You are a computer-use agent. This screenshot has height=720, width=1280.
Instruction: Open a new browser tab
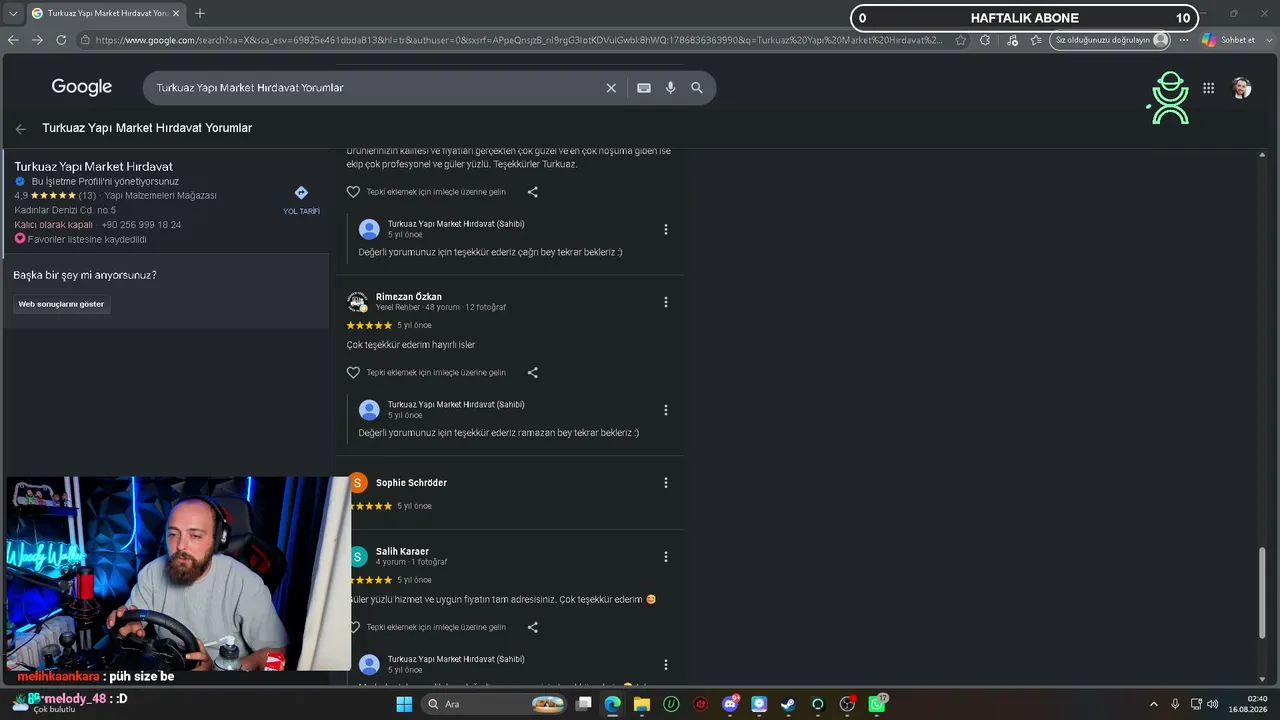point(200,13)
